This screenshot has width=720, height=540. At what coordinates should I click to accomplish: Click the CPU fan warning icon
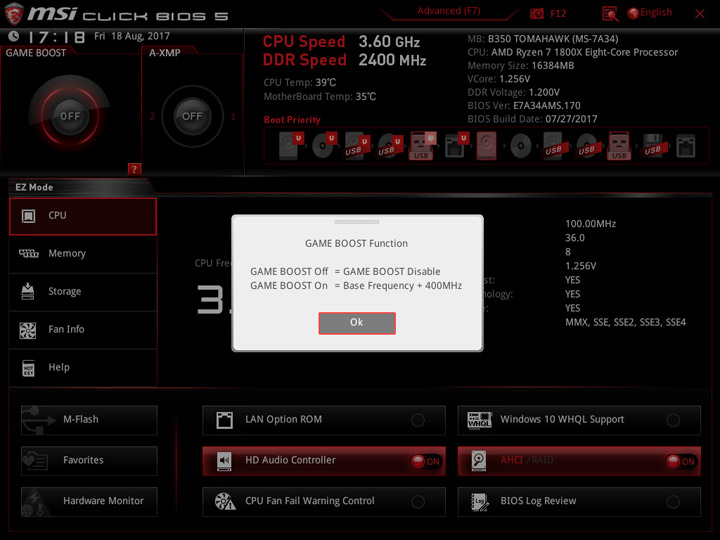coord(225,501)
